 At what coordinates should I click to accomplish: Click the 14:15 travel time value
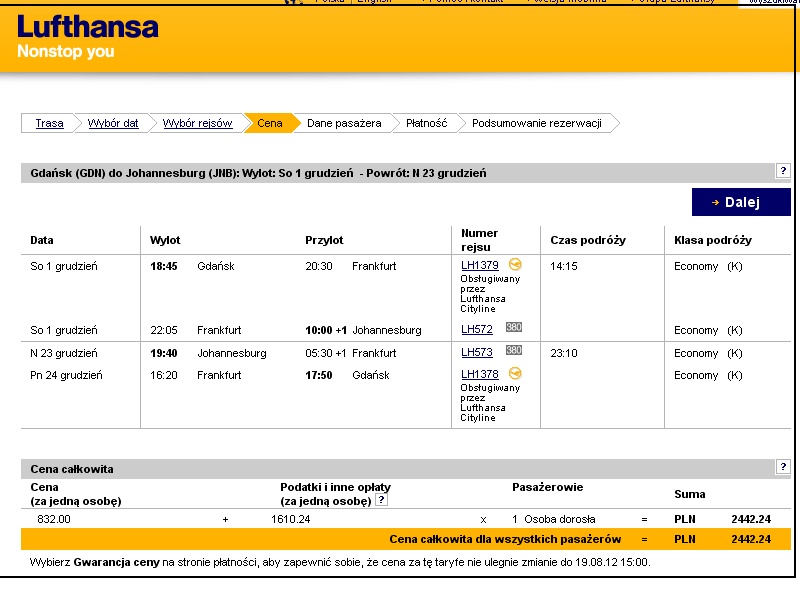click(x=564, y=266)
